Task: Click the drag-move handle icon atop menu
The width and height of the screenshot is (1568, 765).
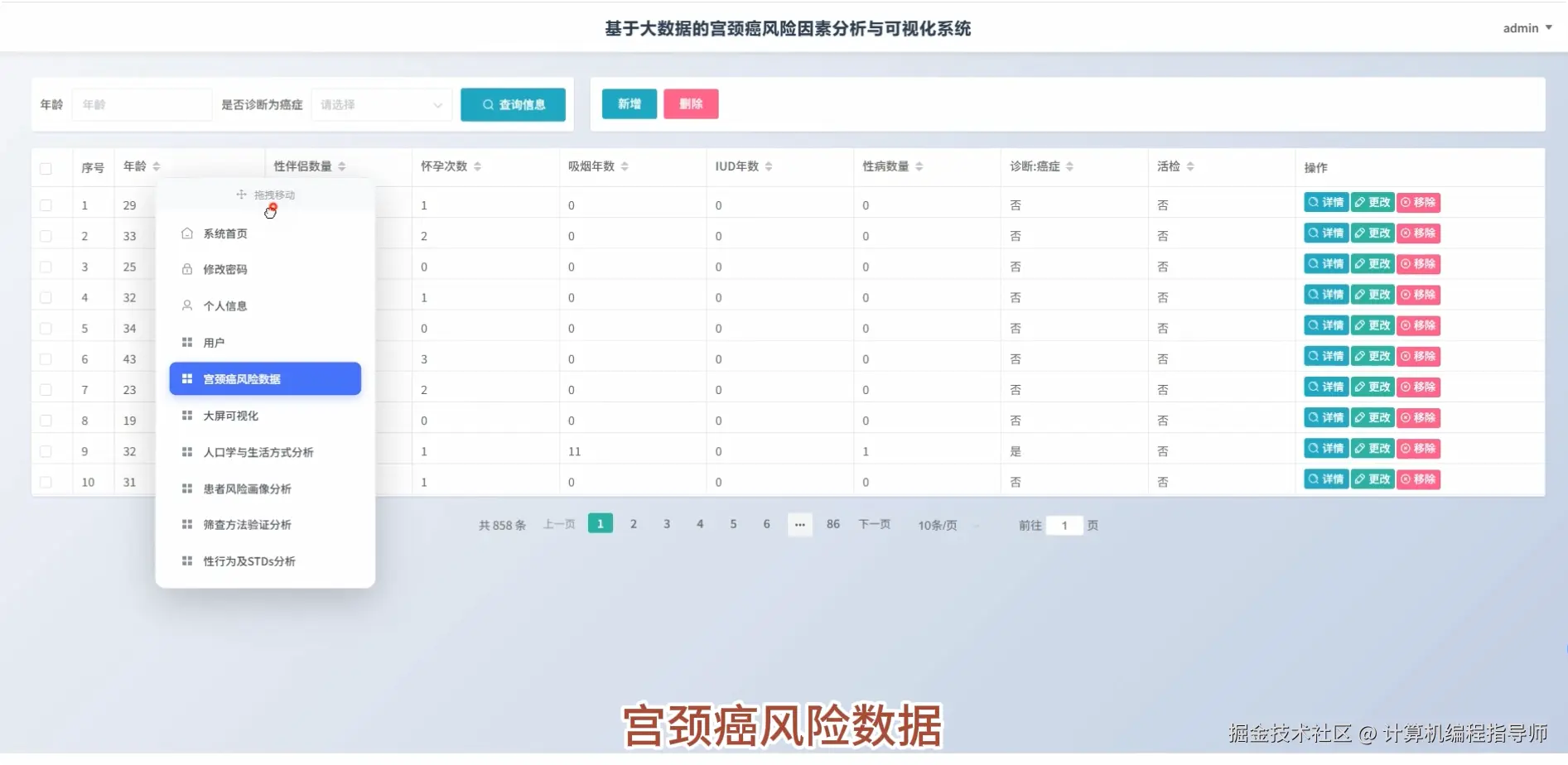Action: click(241, 195)
